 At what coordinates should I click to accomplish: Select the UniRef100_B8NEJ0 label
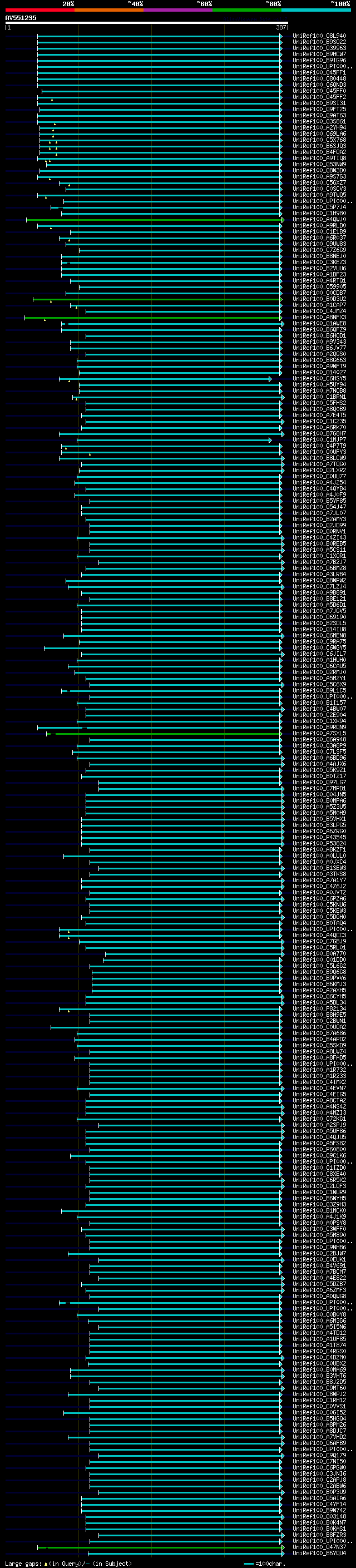[x=319, y=256]
